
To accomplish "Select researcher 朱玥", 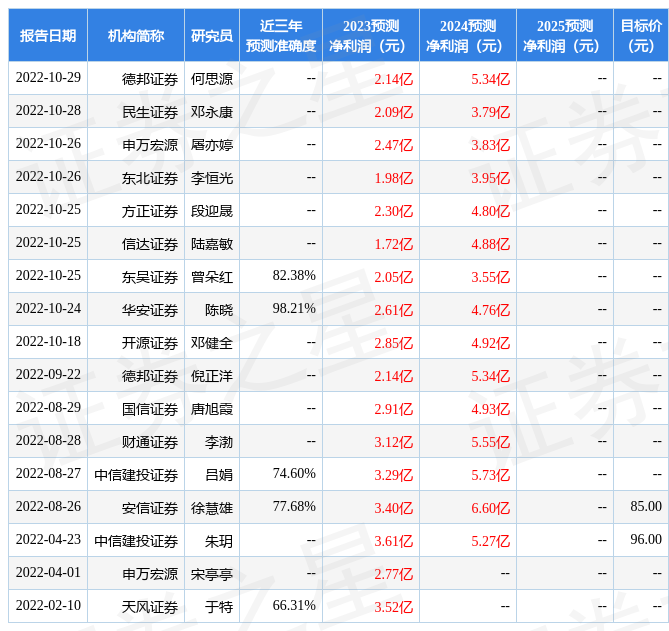I will (219, 541).
